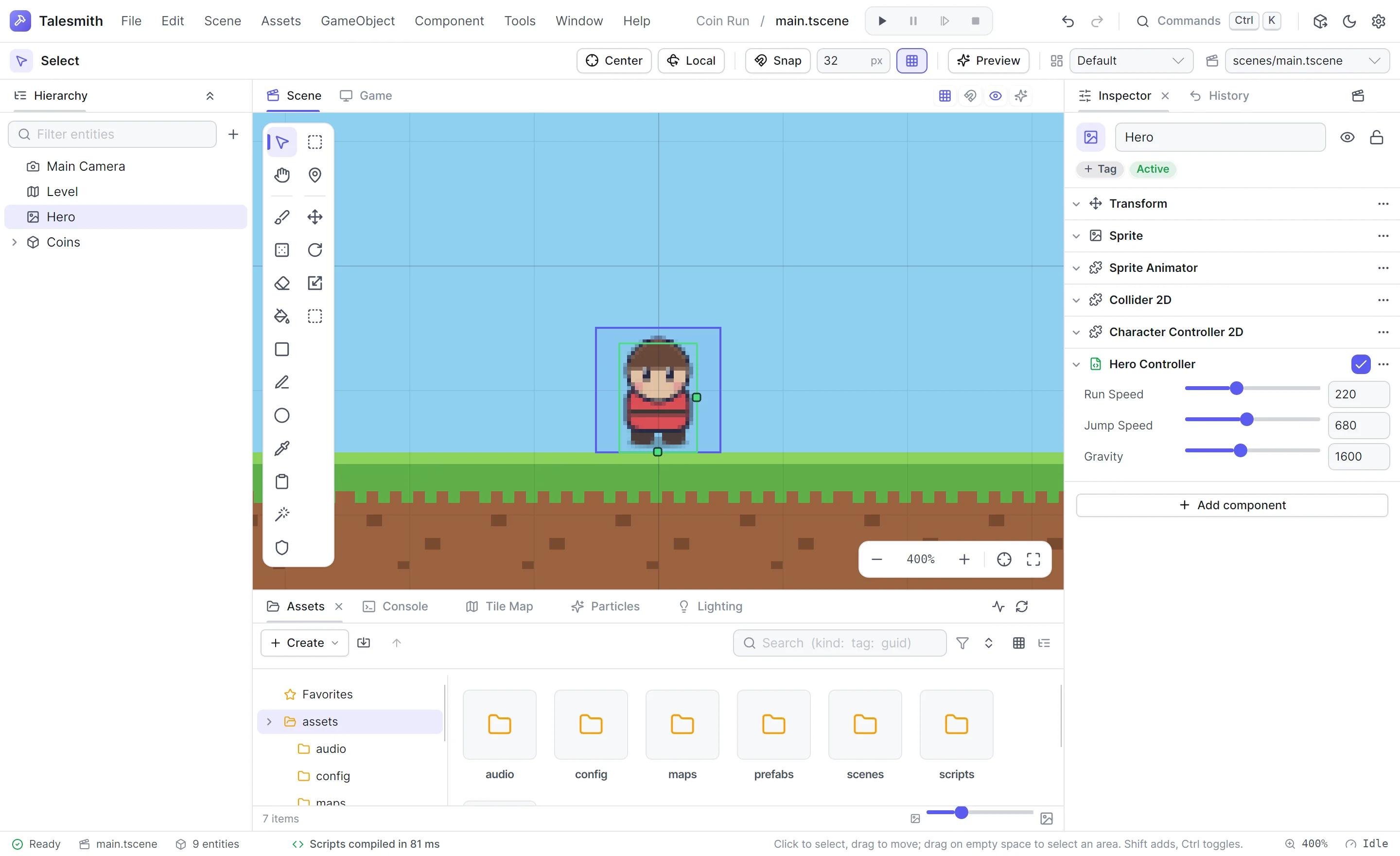Switch to the Game tab
This screenshot has height=856, width=1400.
[366, 95]
